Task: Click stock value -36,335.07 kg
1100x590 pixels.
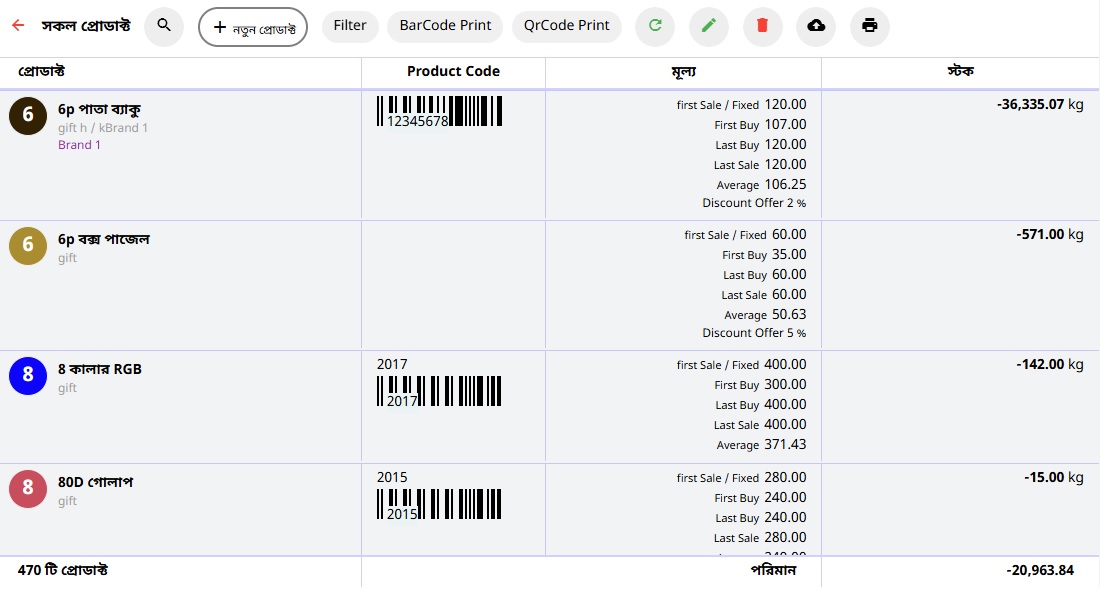Action: point(1040,105)
